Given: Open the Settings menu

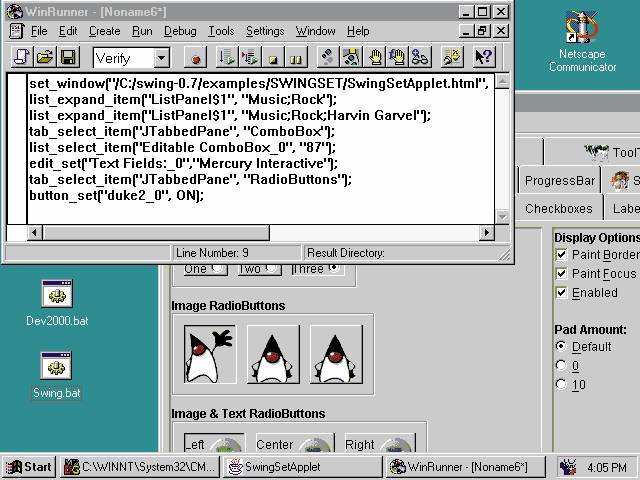Looking at the screenshot, I should (x=265, y=31).
